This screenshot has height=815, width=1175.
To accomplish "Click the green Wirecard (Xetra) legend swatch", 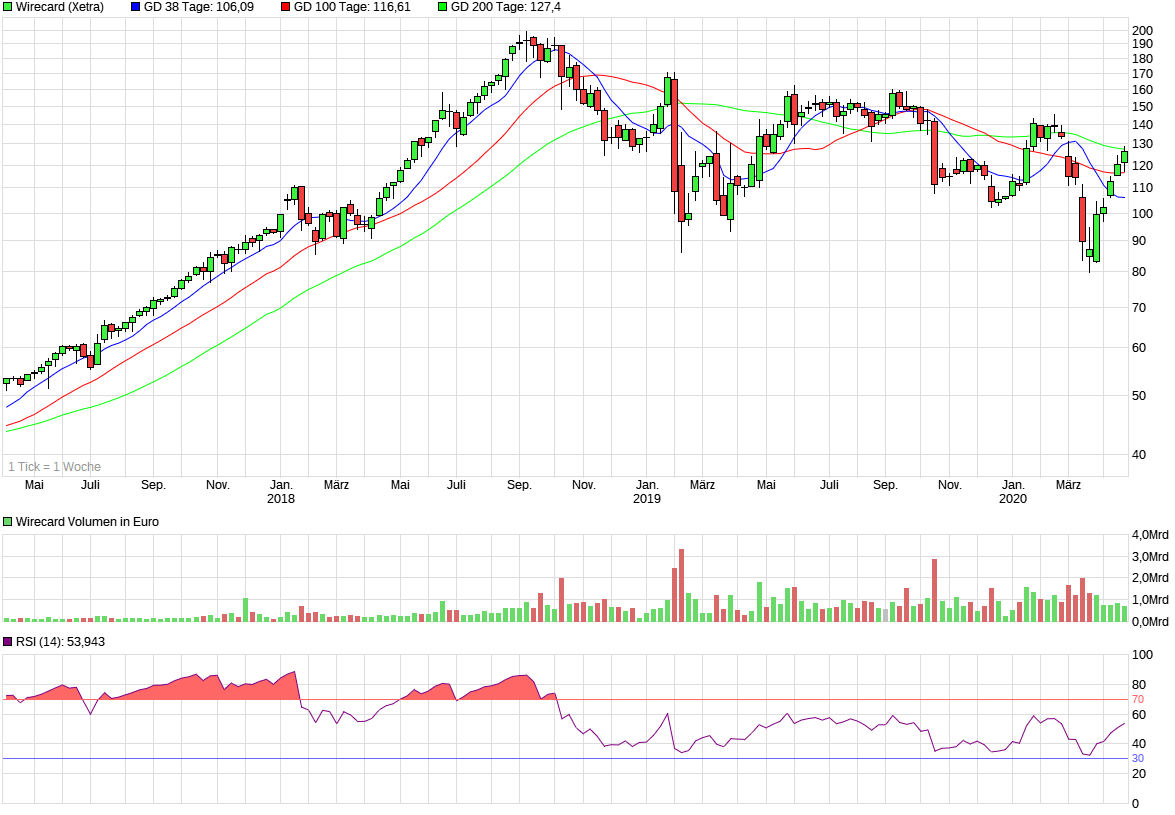I will pyautogui.click(x=8, y=7).
